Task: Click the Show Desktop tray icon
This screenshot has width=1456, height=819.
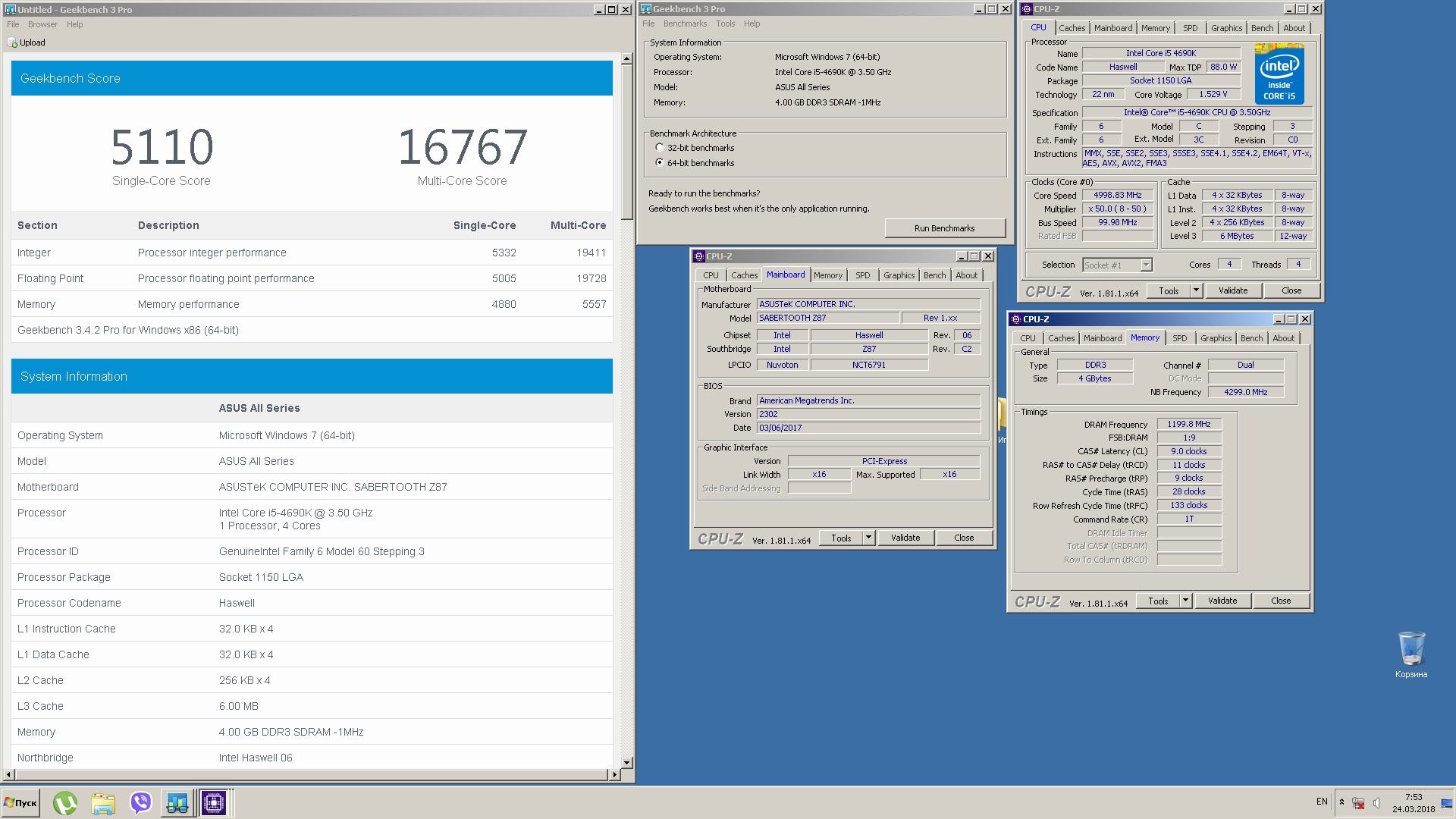Action: [1448, 802]
